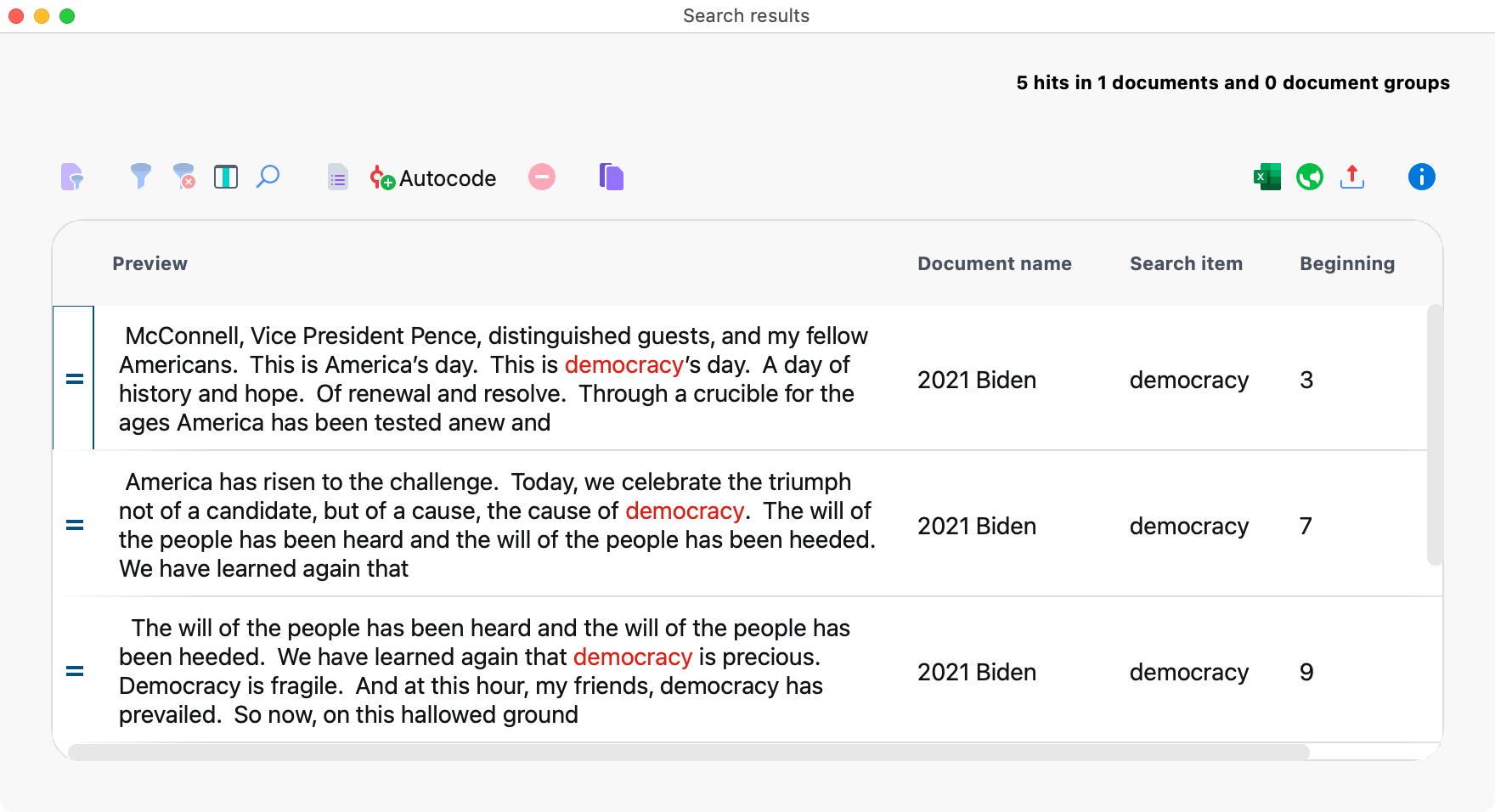
Task: Click the handle beside the third result row
Action: click(x=75, y=671)
